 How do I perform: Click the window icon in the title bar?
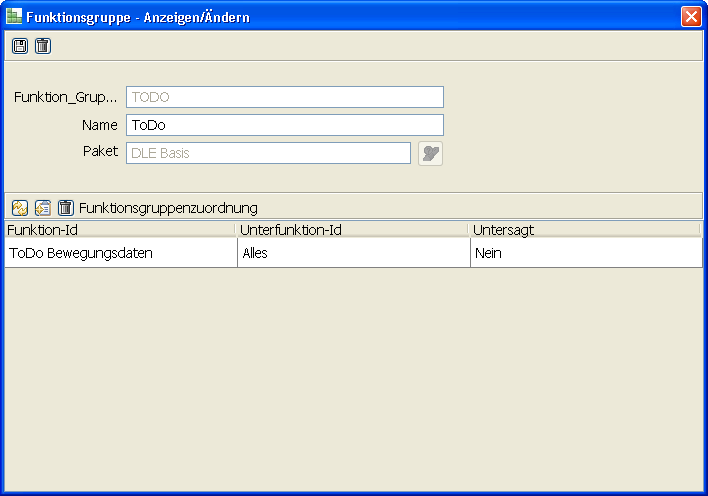tap(14, 17)
